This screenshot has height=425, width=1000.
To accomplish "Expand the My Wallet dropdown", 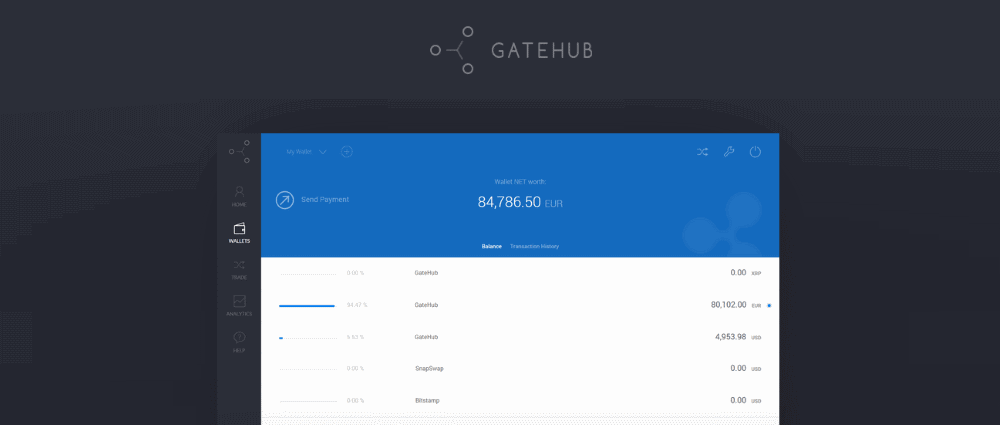I will click(x=306, y=152).
